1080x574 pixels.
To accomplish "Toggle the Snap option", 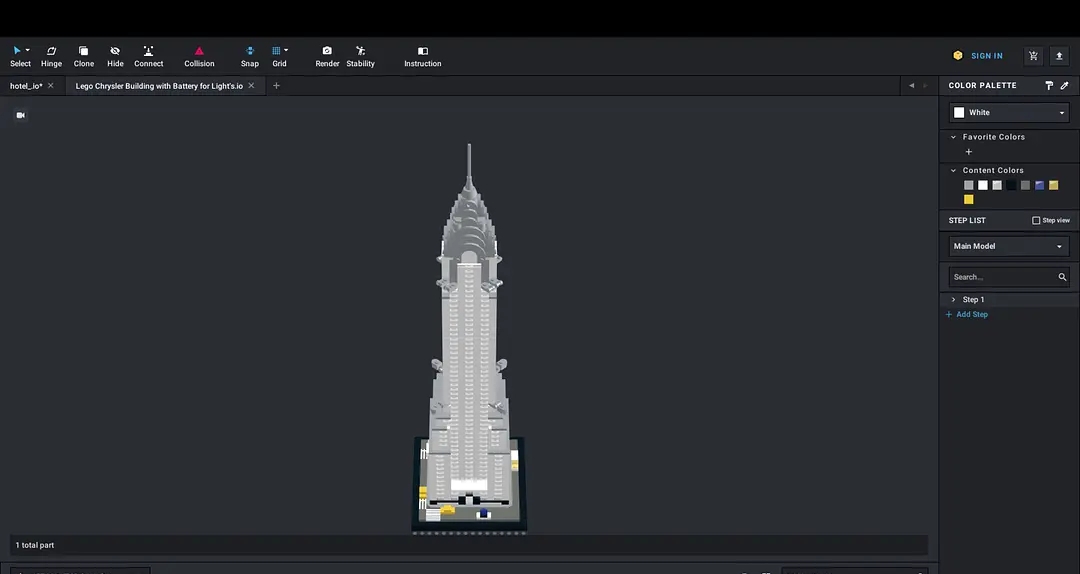I will (249, 56).
